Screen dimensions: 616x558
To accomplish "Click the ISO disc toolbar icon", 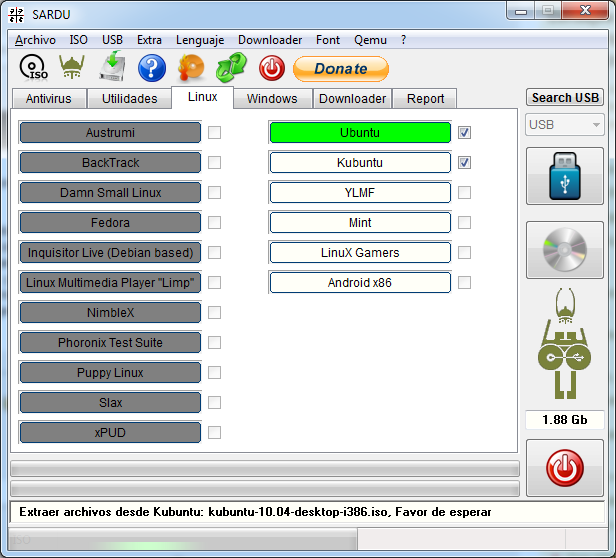I will (34, 68).
